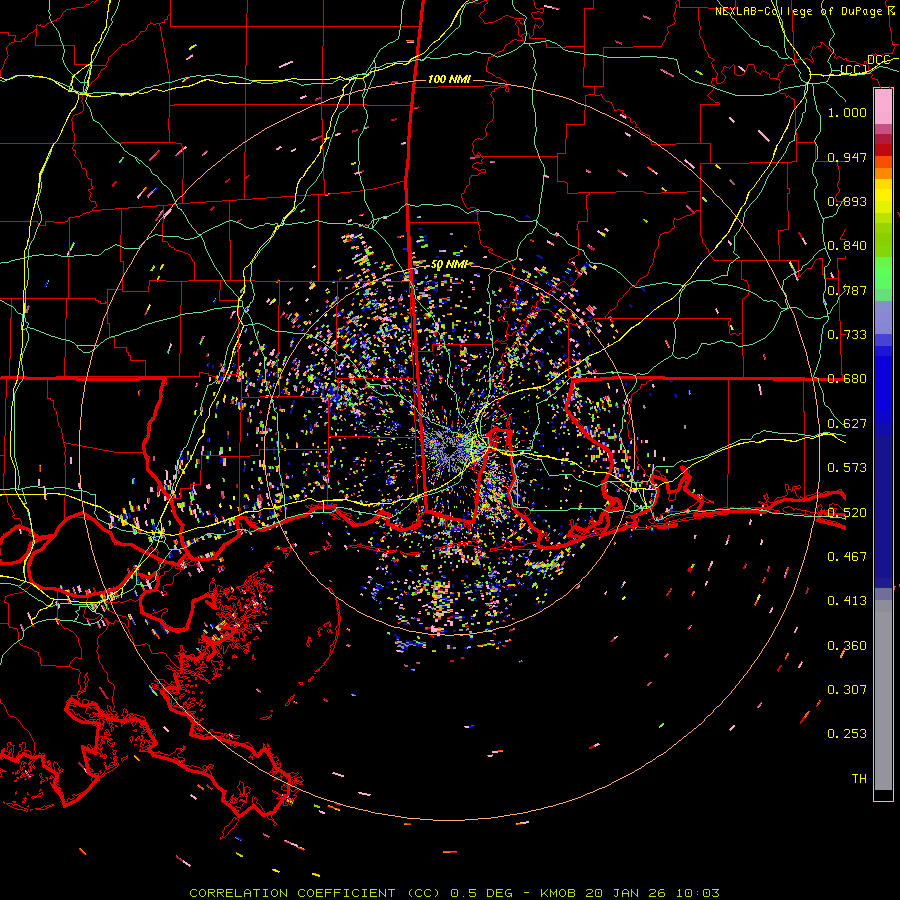Image resolution: width=900 pixels, height=900 pixels.
Task: Pick the light pink color band at top of legend
Action: pyautogui.click(x=883, y=107)
